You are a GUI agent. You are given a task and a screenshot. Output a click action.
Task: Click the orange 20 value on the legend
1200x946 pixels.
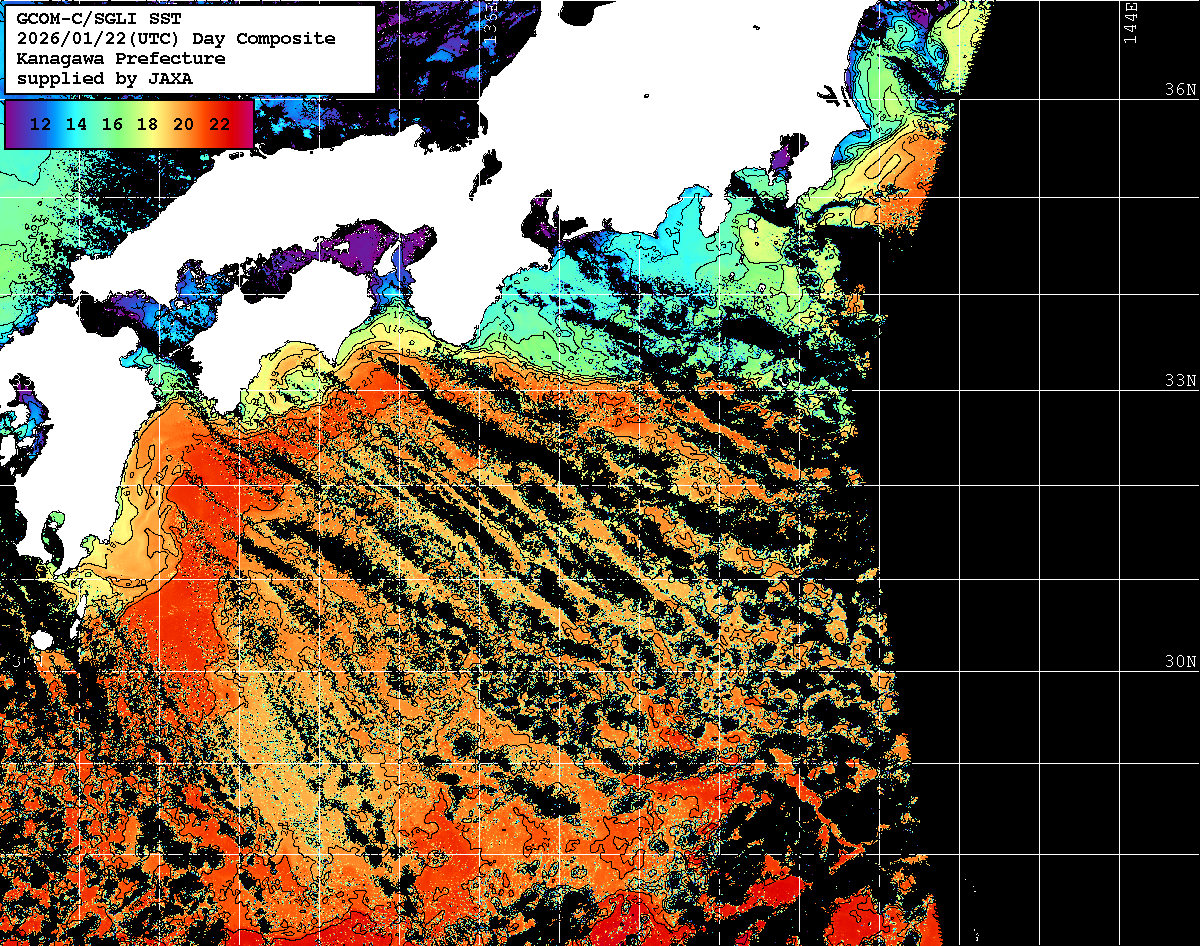(183, 124)
